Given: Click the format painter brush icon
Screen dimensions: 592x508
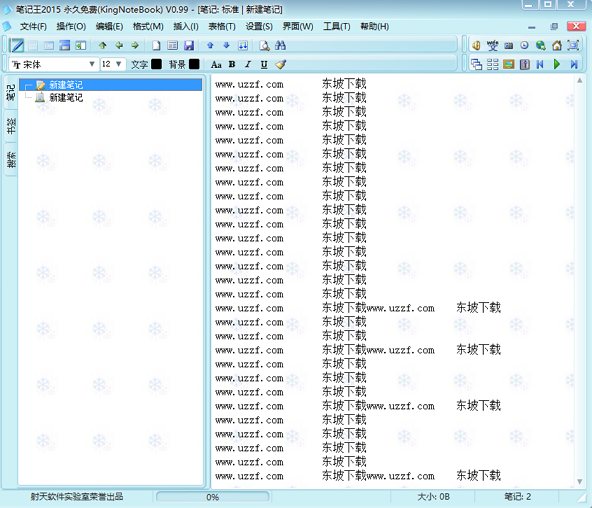Looking at the screenshot, I should [281, 65].
